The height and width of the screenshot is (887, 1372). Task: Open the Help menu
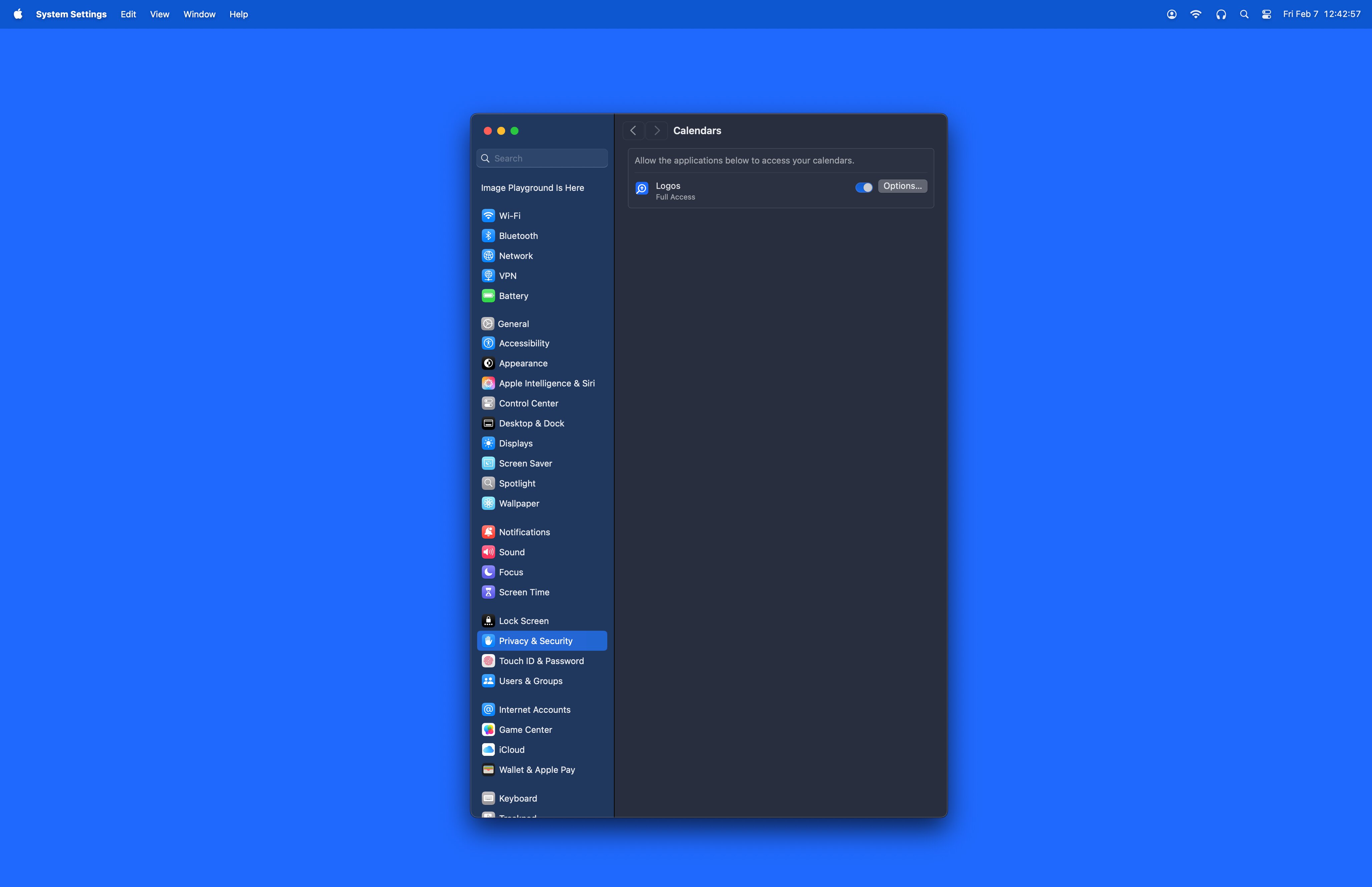click(238, 14)
